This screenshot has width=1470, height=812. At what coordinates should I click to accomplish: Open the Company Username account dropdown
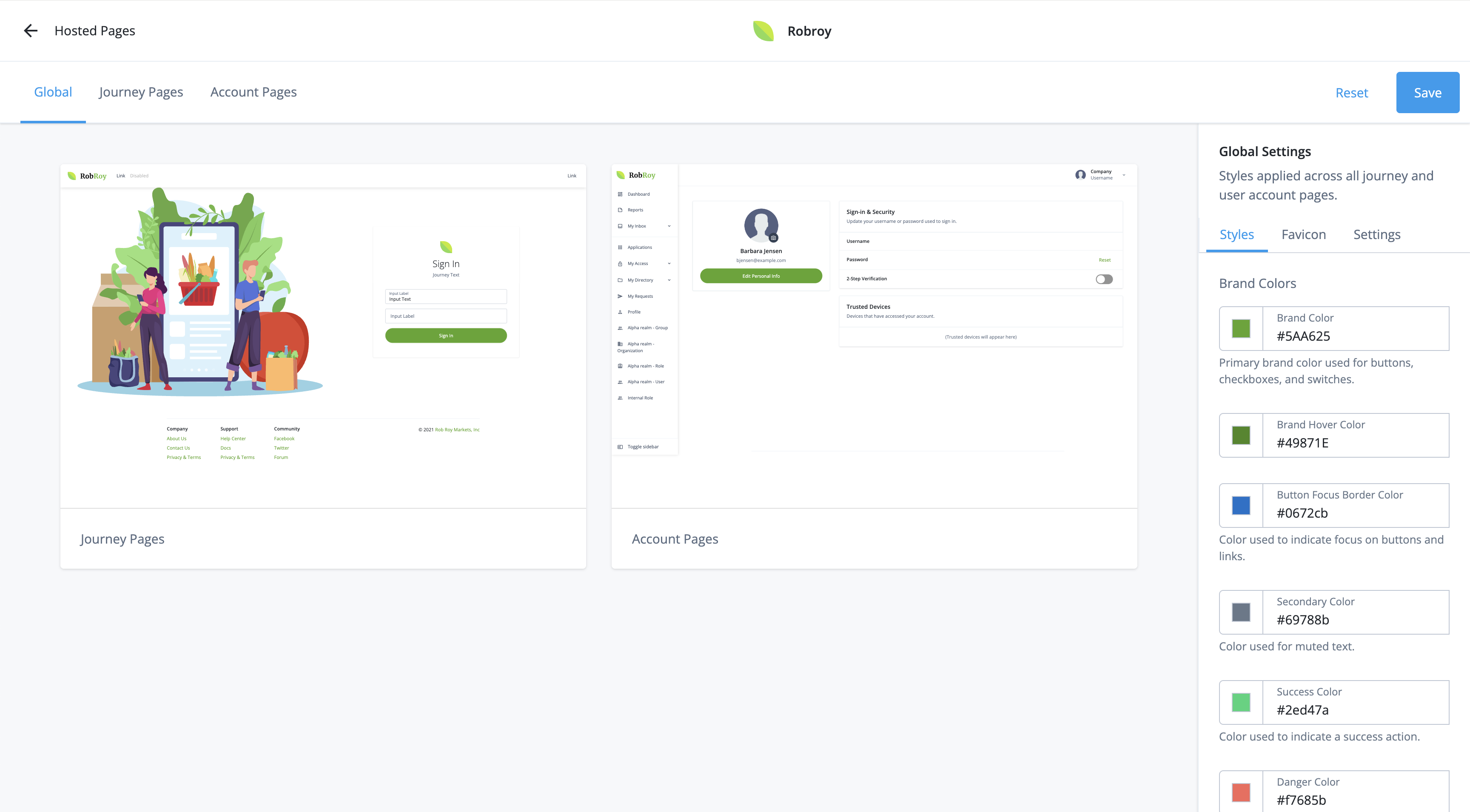coord(1101,175)
